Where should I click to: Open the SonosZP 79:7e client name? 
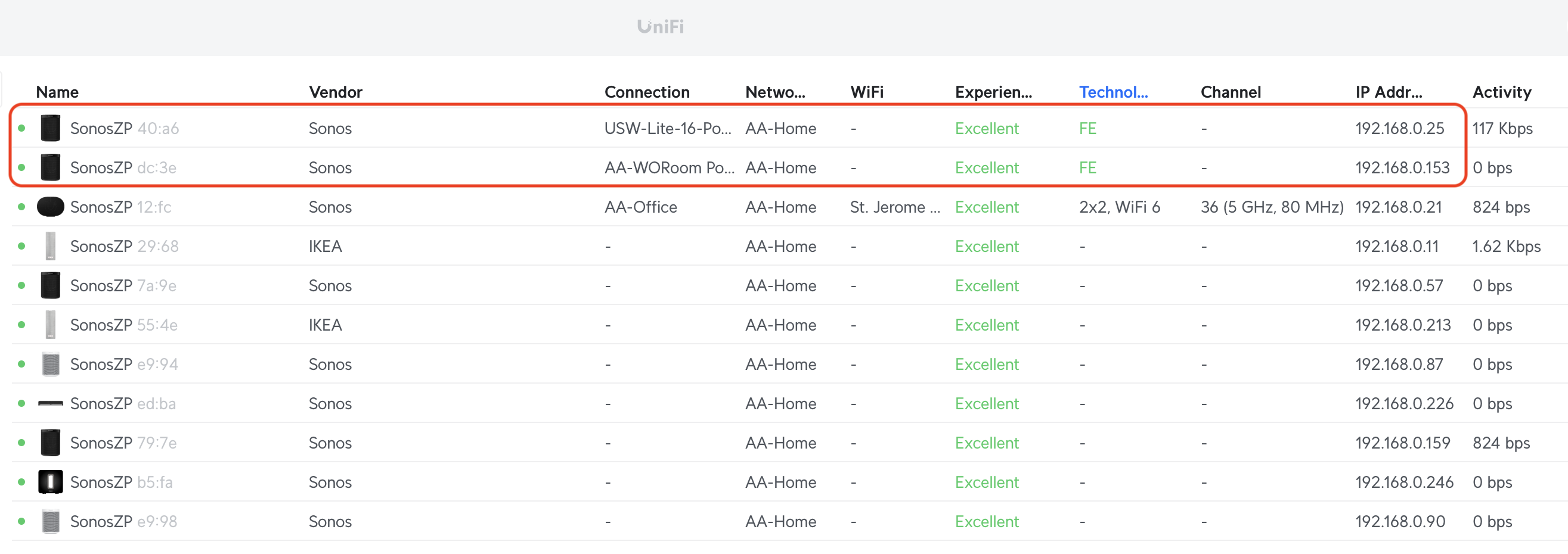click(123, 443)
